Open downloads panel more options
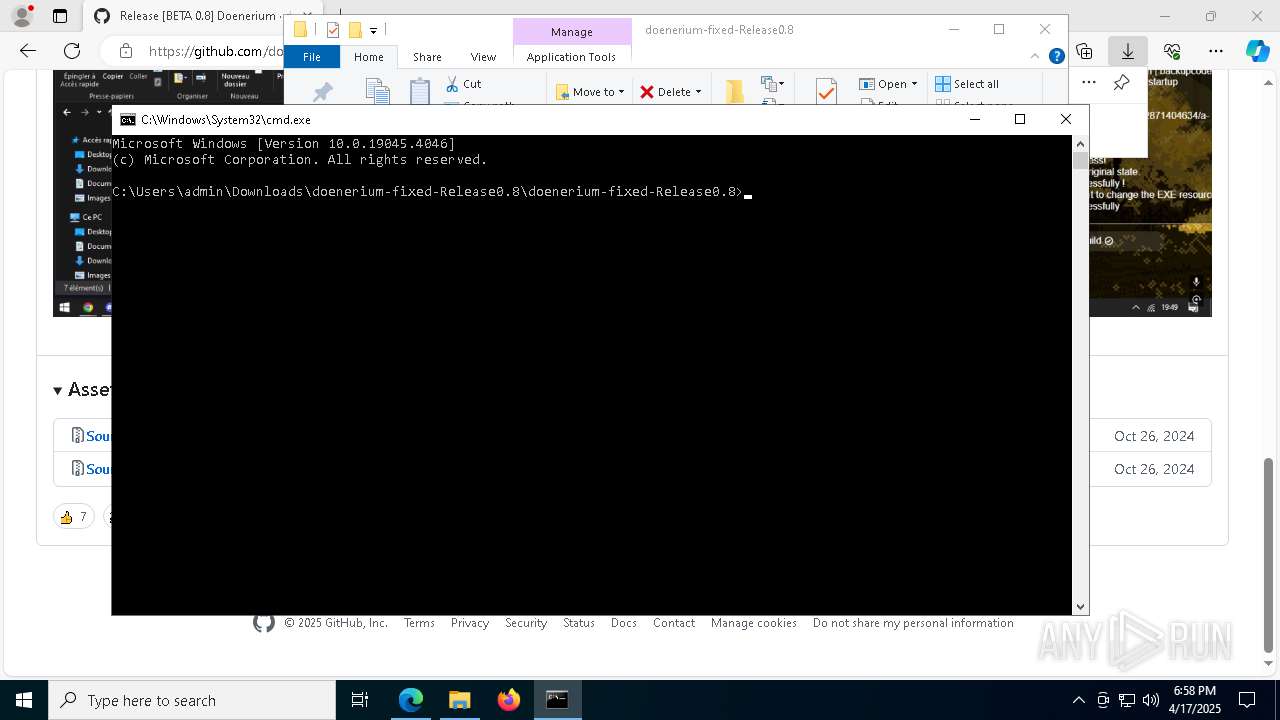Screen dimensions: 1280x720 pos(1089,83)
